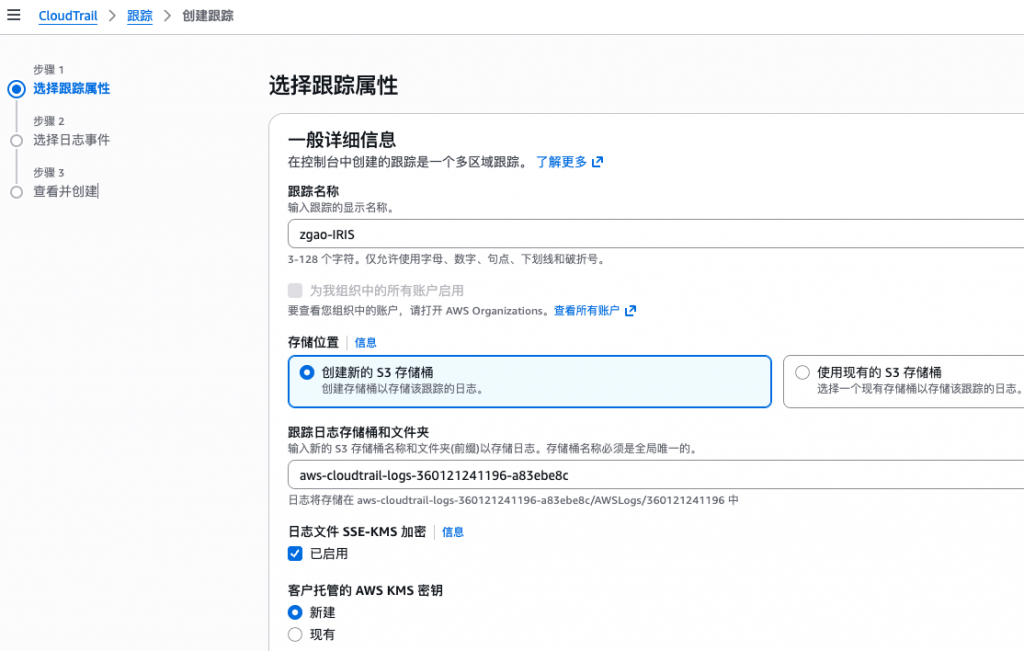This screenshot has width=1024, height=651.
Task: Go to CloudTrail breadcrumb link
Action: point(68,17)
